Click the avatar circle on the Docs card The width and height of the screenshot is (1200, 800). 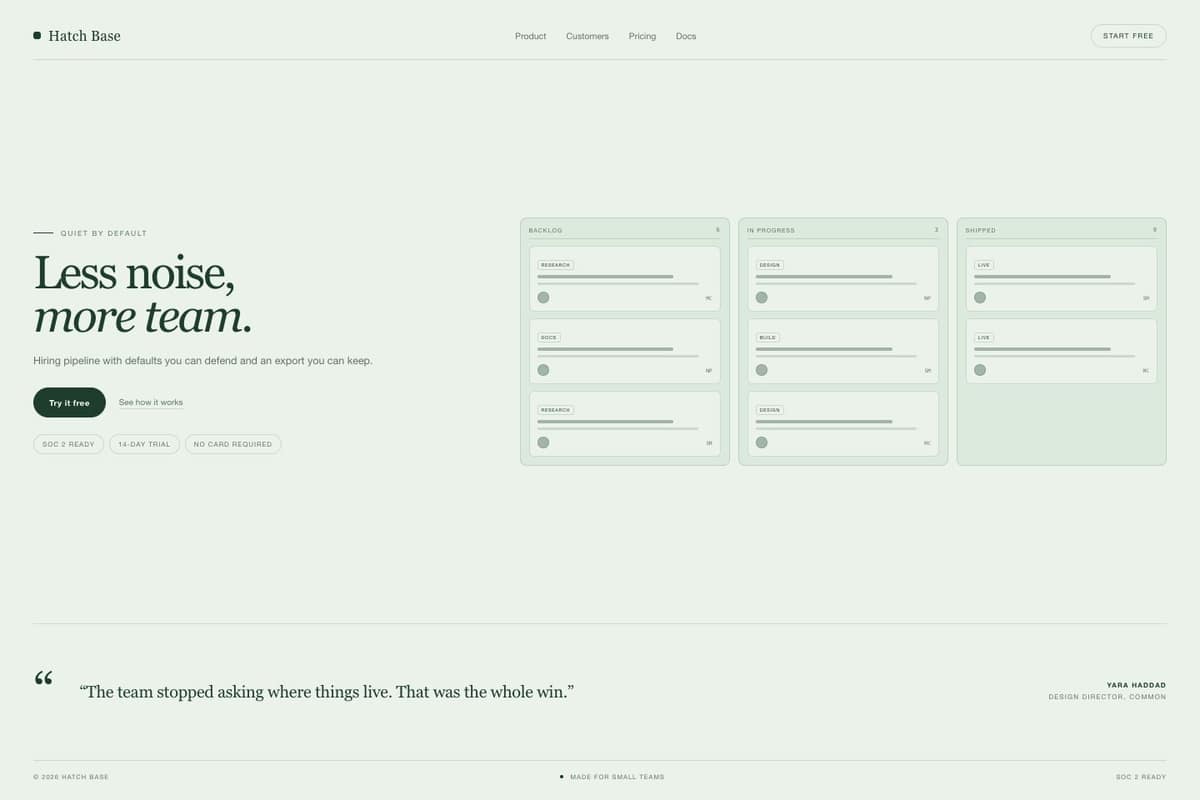pos(543,370)
